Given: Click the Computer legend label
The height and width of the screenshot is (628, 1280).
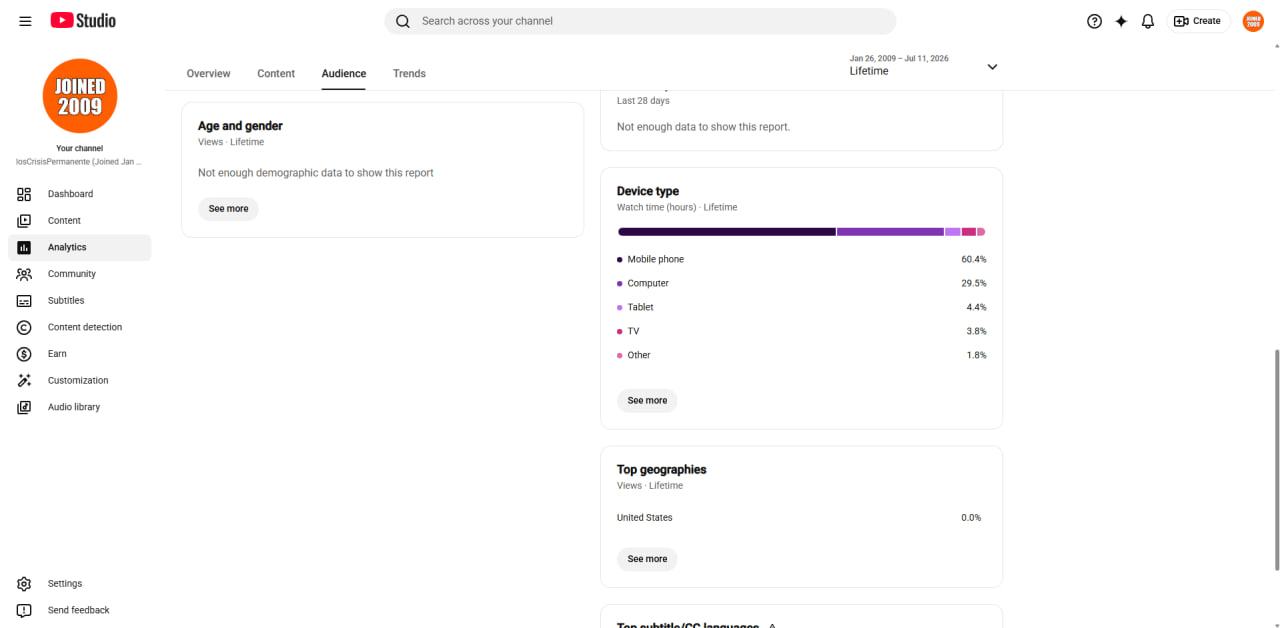Looking at the screenshot, I should 648,284.
